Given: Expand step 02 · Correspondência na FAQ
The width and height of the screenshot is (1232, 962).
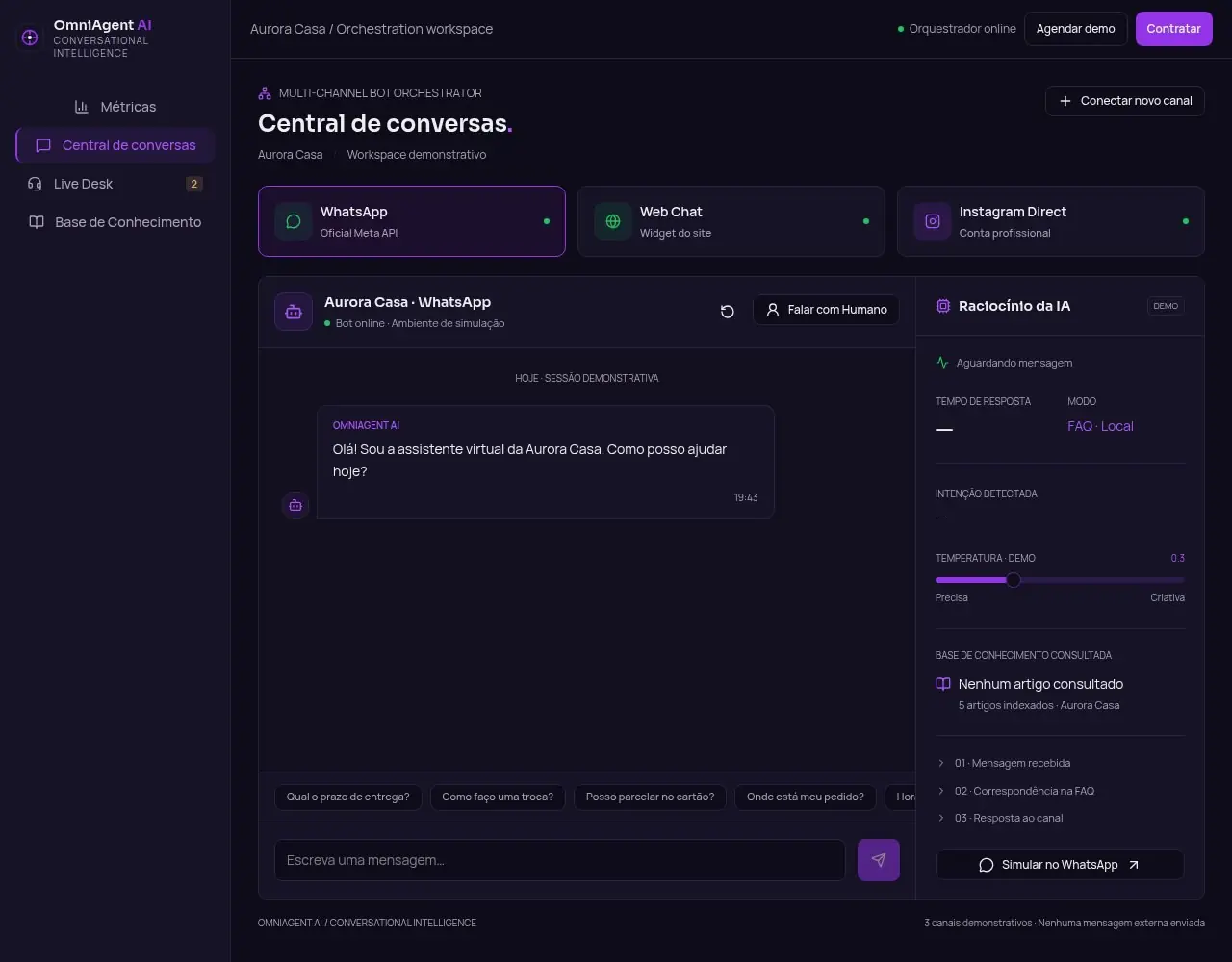Looking at the screenshot, I should point(1060,791).
